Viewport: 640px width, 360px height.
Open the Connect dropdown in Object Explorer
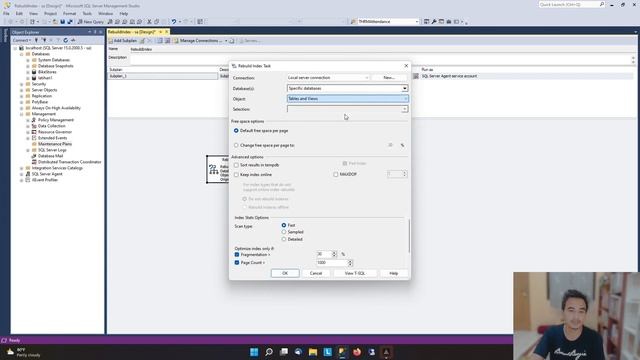tap(22, 40)
